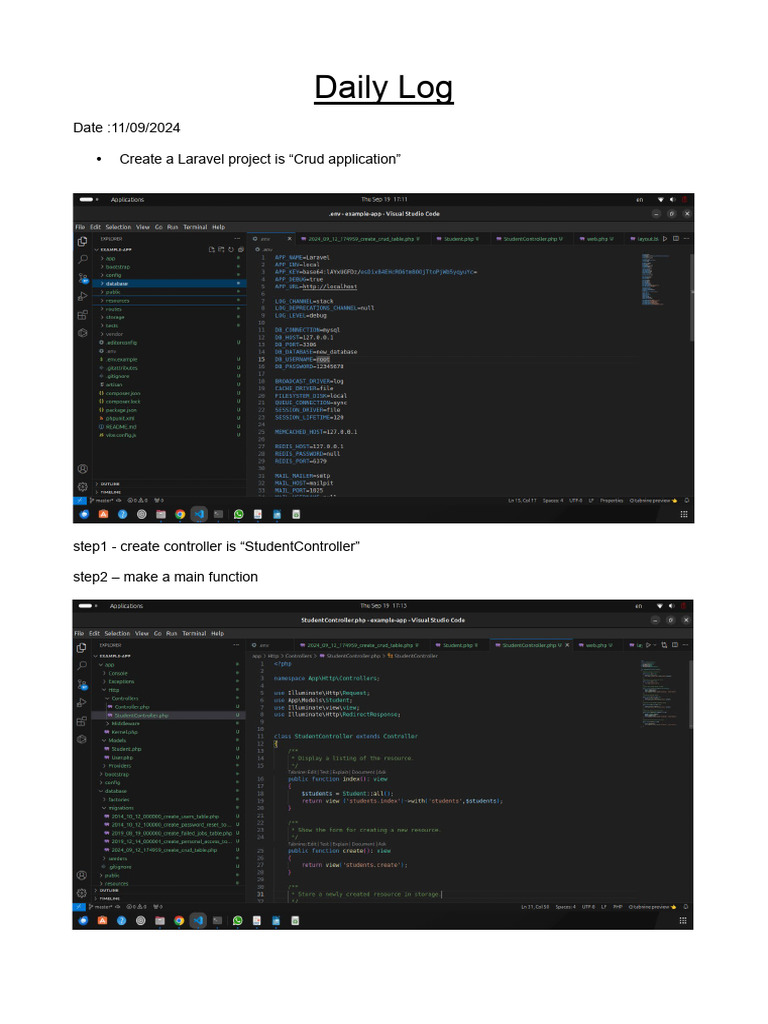Open Extensions in the StudentController.php window

tap(82, 721)
